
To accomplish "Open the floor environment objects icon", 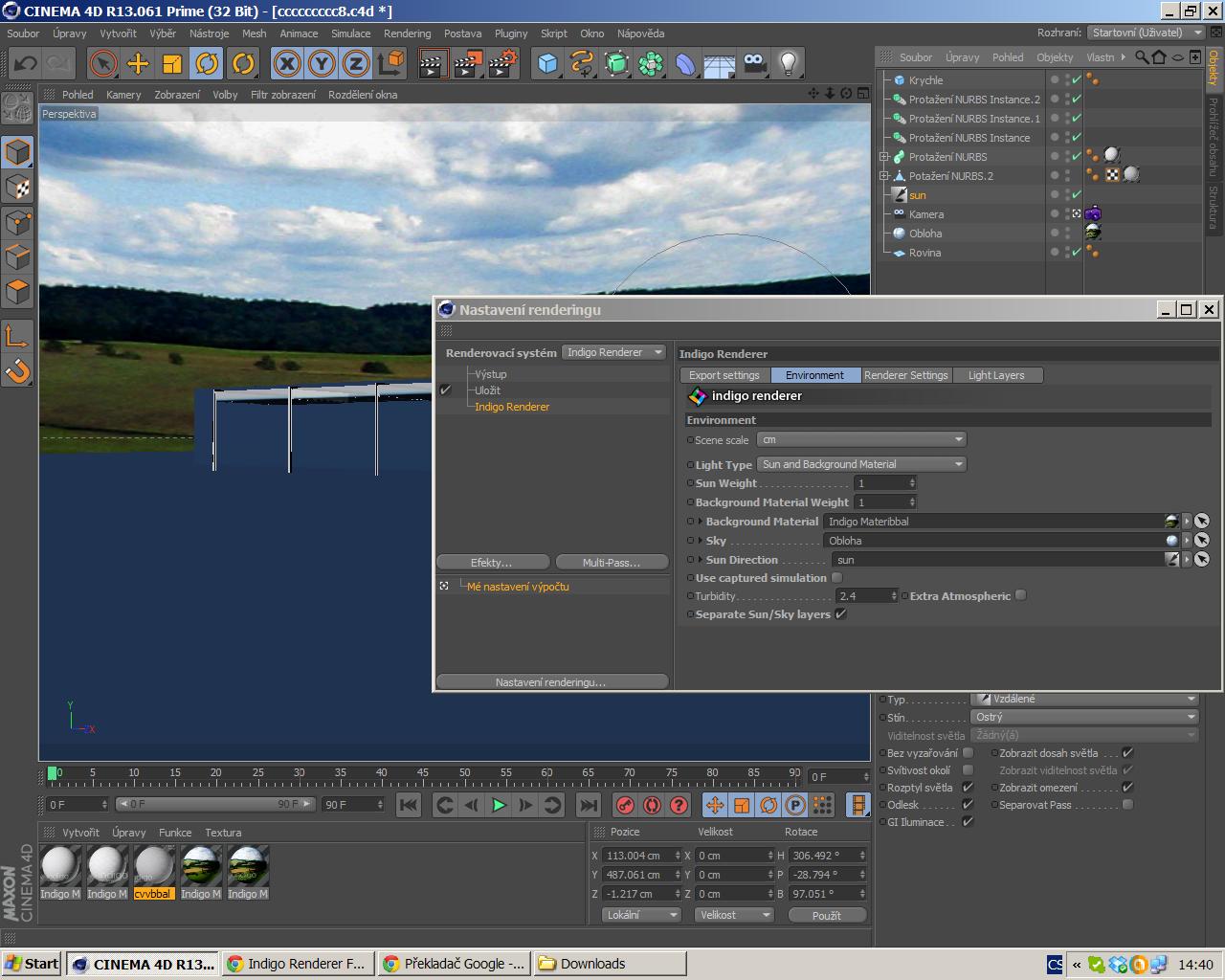I will tap(720, 64).
